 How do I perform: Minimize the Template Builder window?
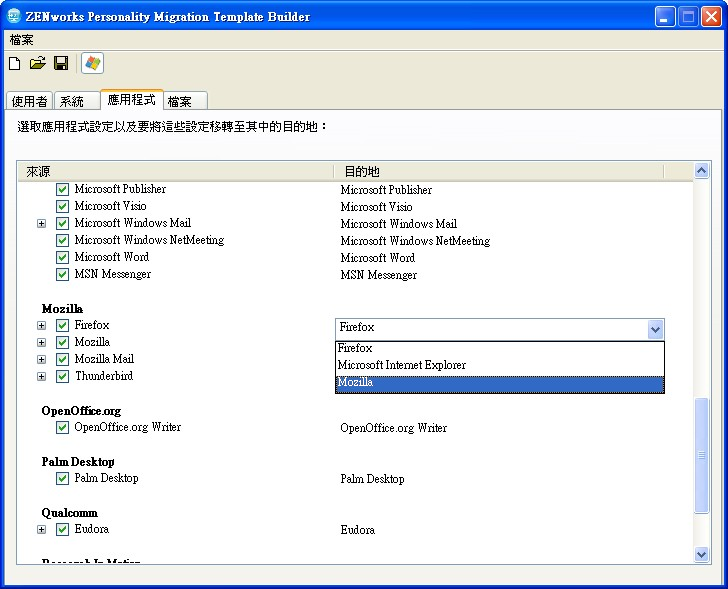coord(665,17)
